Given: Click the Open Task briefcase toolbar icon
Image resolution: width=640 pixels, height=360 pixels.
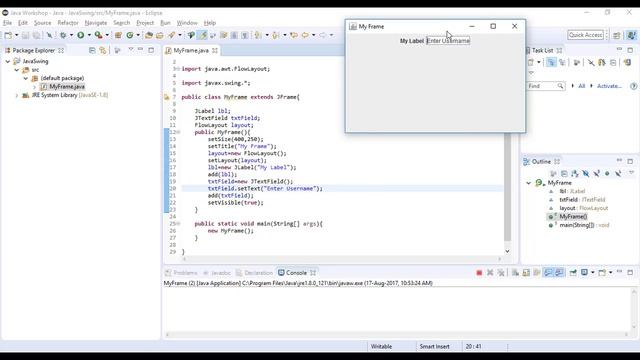Looking at the screenshot, I should [x=160, y=35].
